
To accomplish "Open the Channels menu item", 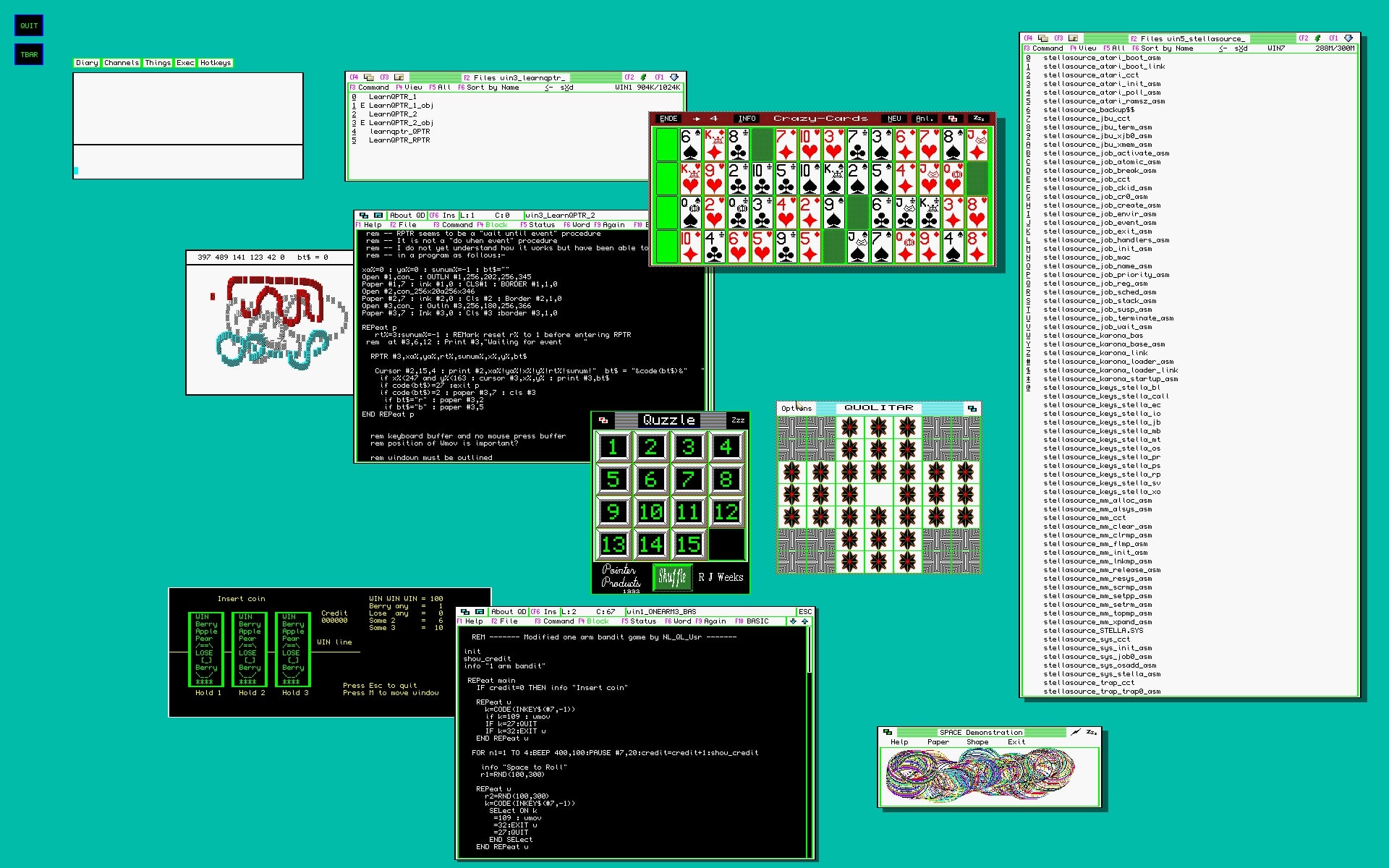I will (122, 63).
